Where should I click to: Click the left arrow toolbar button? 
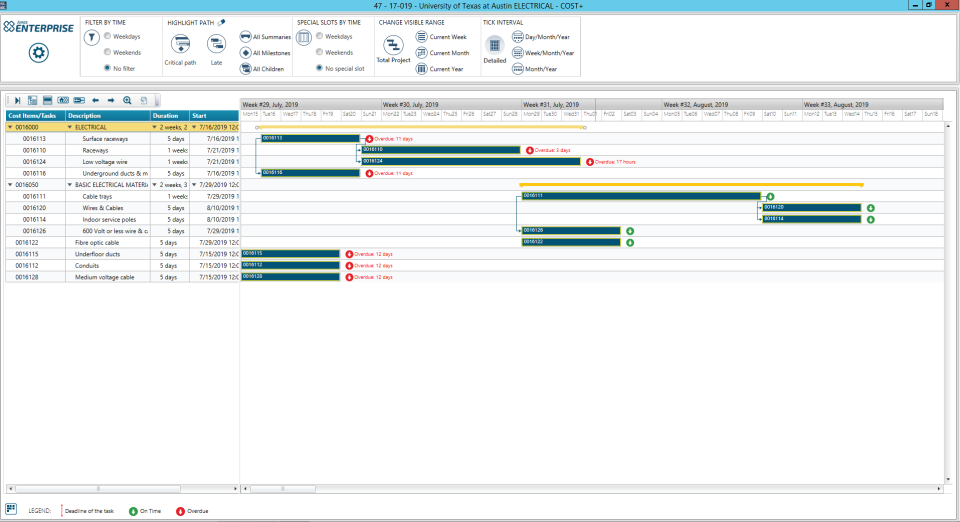tap(96, 100)
